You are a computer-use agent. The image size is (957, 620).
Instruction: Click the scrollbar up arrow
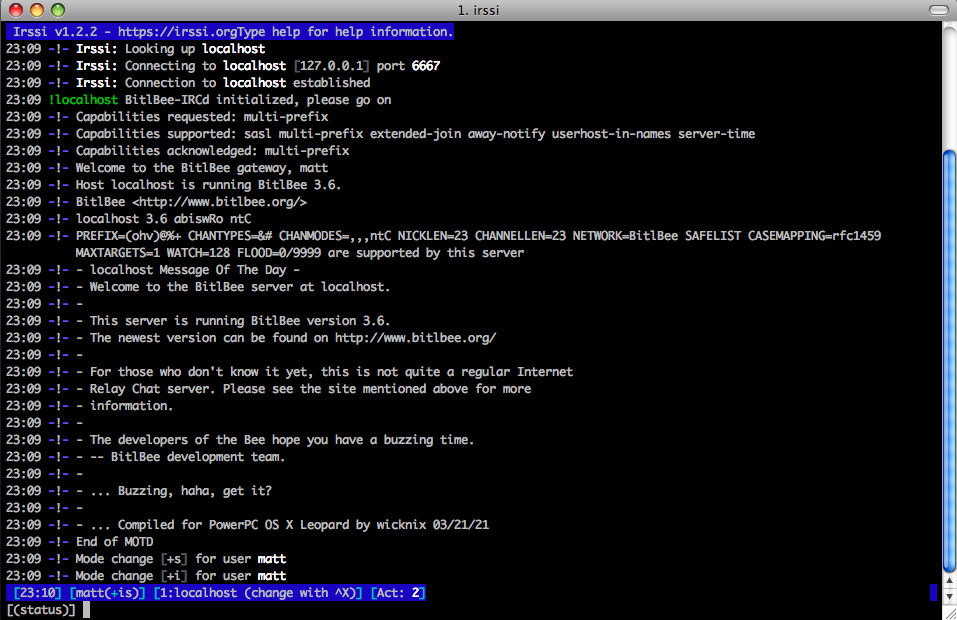click(949, 581)
